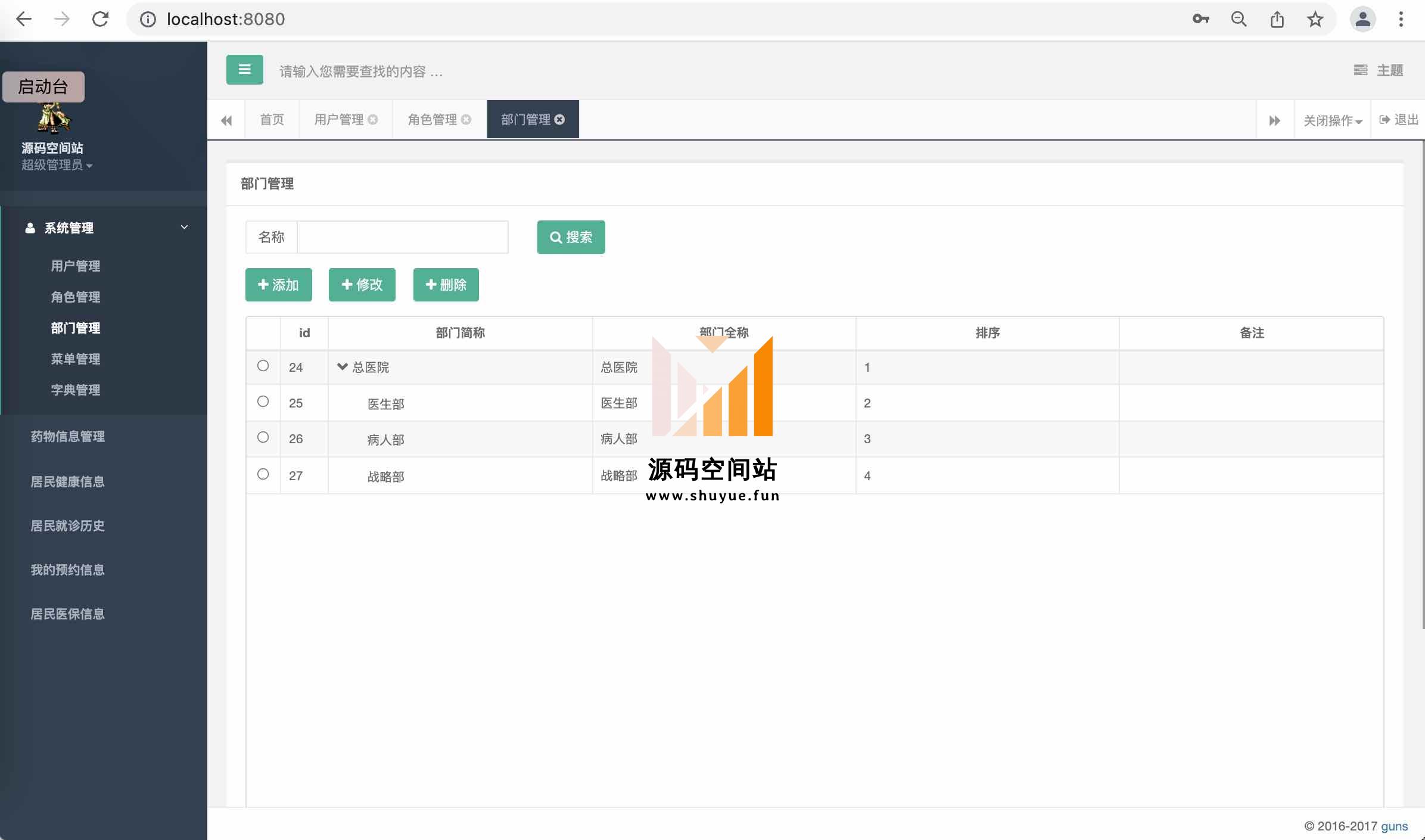
Task: Open the 主题 theme option
Action: pos(1390,70)
